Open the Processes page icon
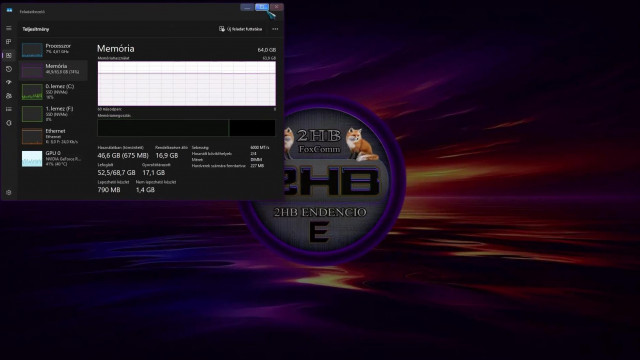 point(9,42)
